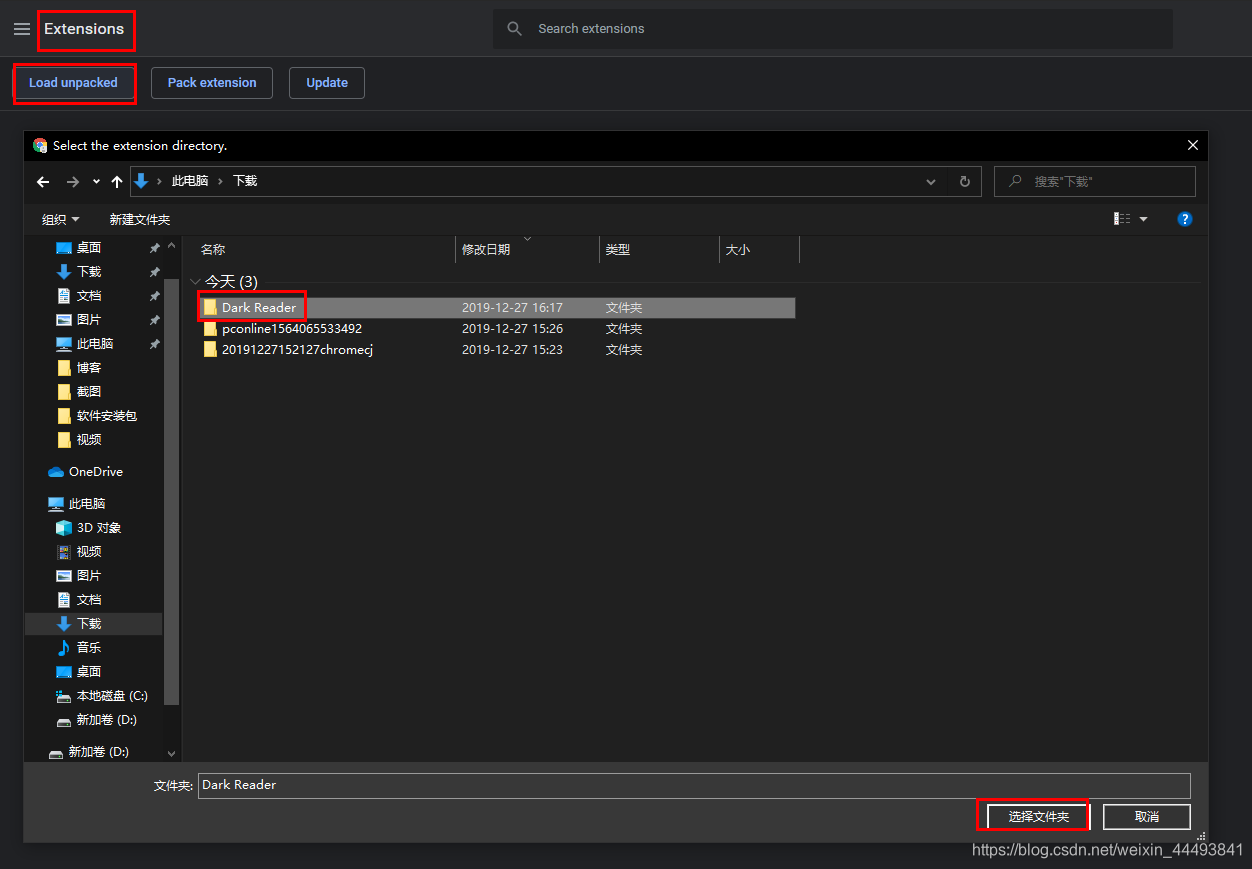Viewport: 1252px width, 869px height.
Task: Open the 组织 menu
Action: pyautogui.click(x=60, y=219)
